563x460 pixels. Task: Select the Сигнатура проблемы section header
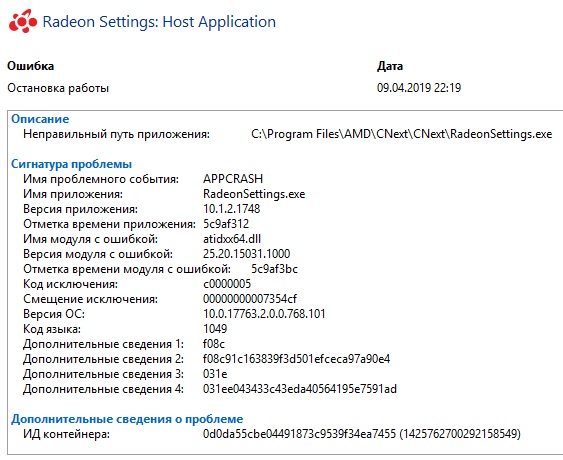coord(71,164)
